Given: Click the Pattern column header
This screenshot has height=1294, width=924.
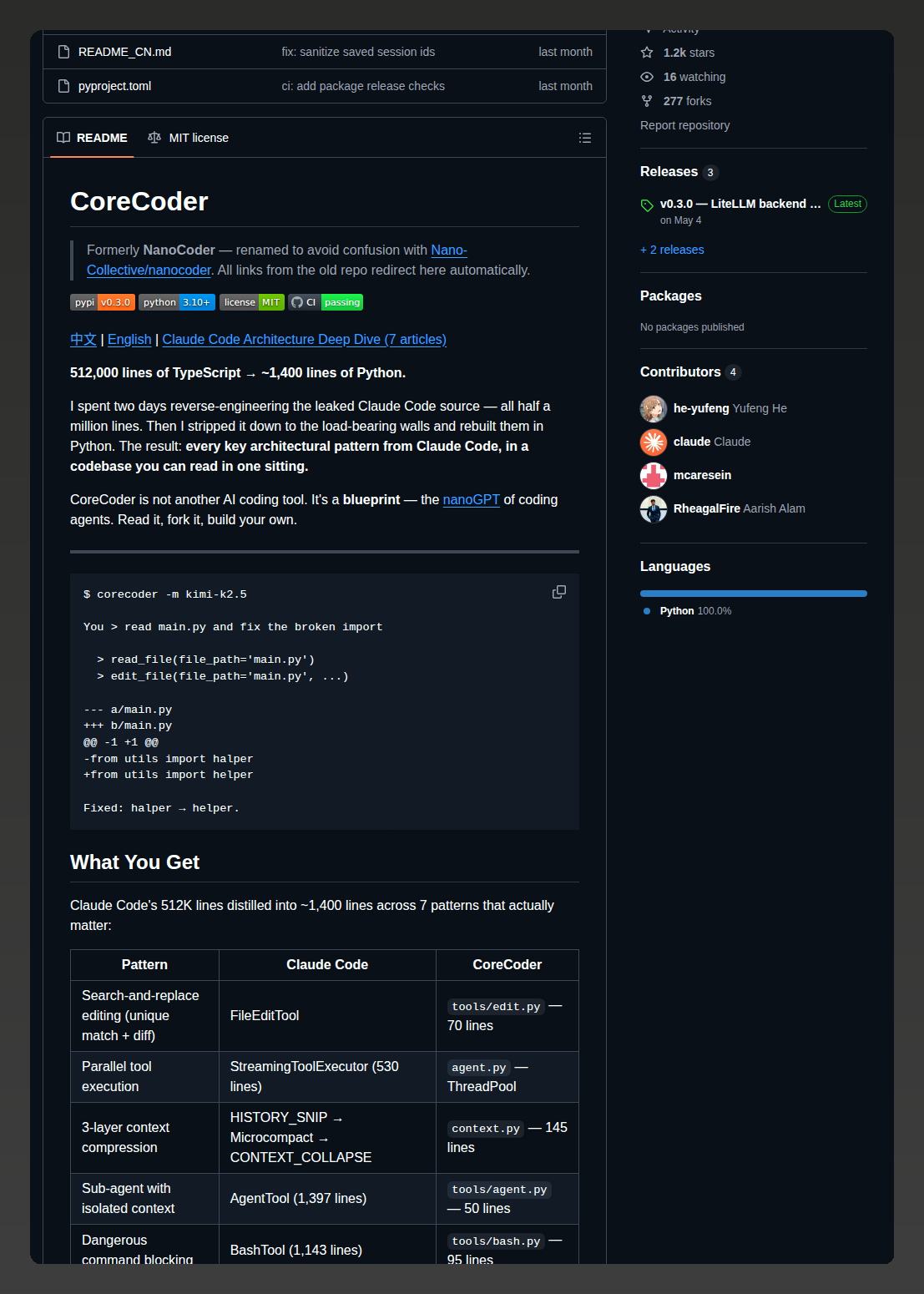Looking at the screenshot, I should point(144,964).
